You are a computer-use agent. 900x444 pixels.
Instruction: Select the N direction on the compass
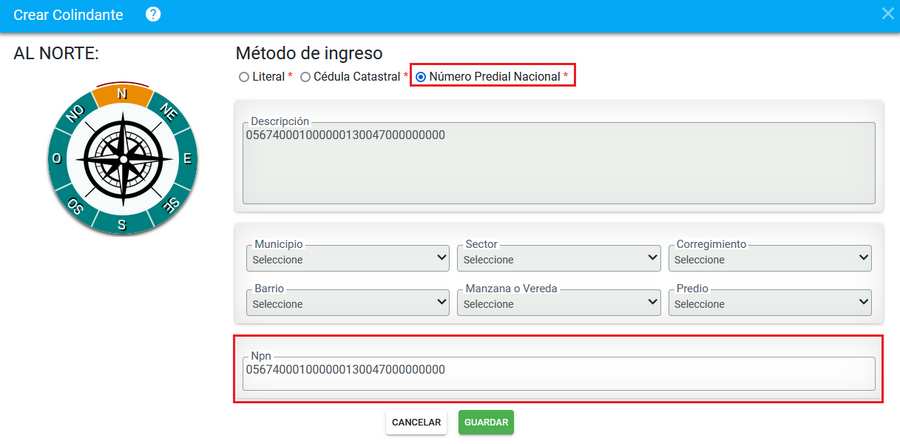[122, 96]
